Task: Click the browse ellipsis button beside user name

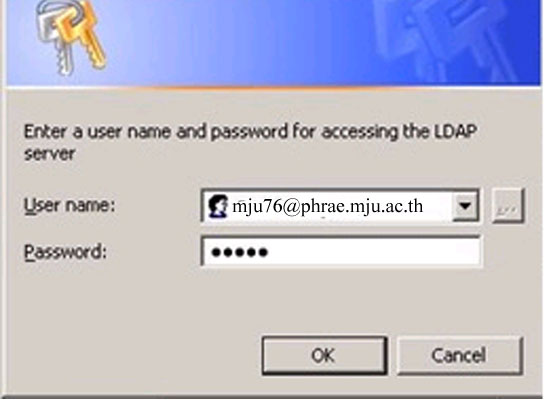Action: coord(508,206)
